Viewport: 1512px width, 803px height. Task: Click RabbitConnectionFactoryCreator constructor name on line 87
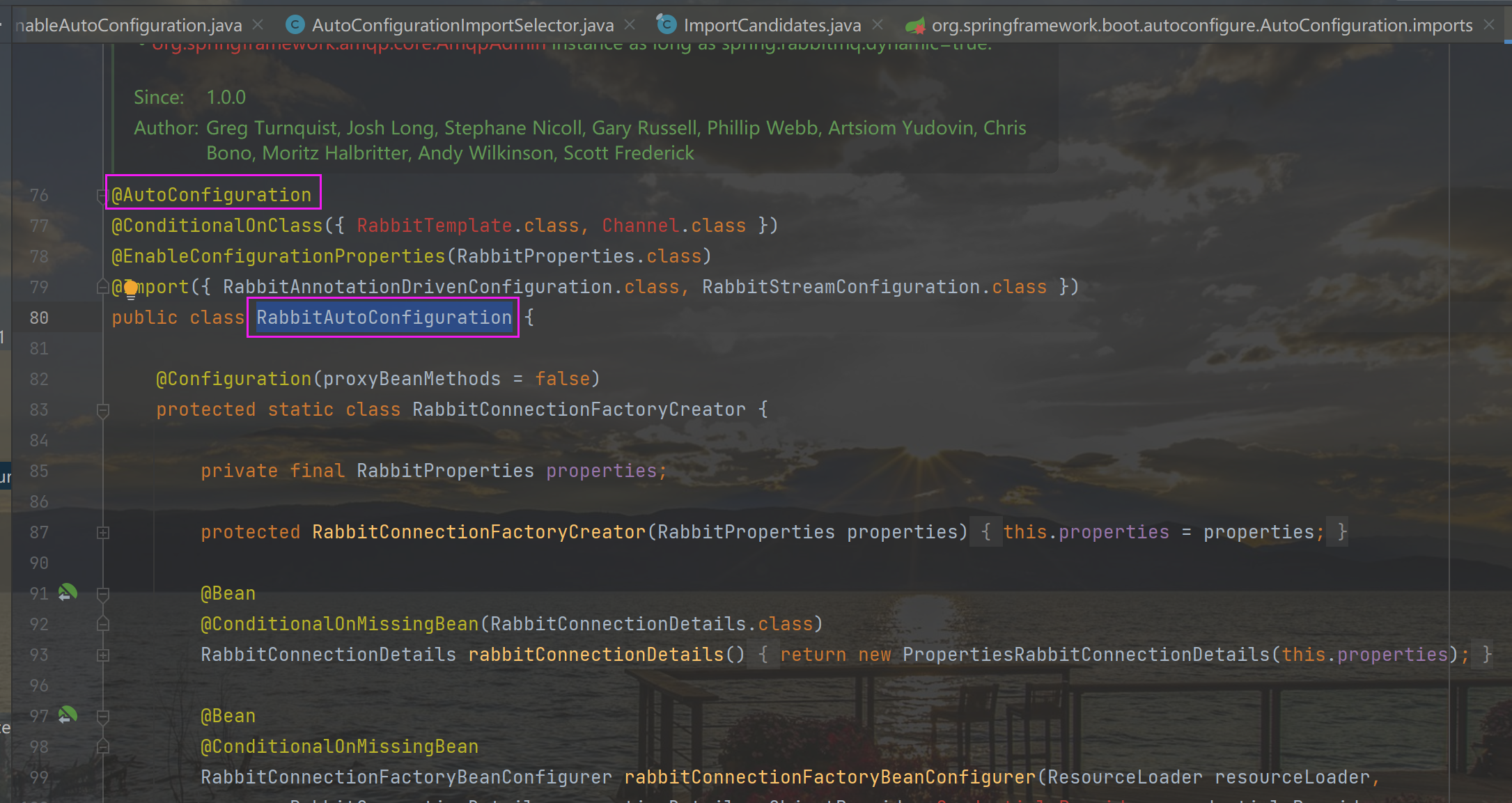479,532
